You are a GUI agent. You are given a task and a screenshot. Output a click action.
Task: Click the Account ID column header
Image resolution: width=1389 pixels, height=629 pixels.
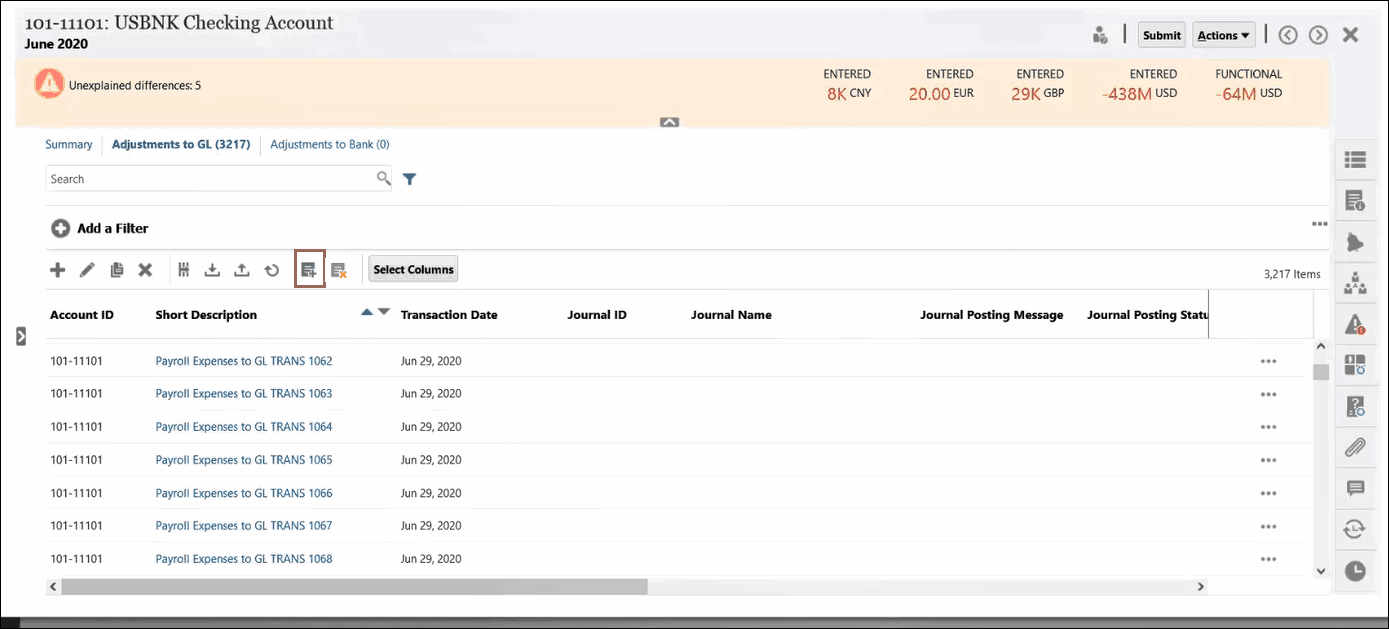[82, 315]
